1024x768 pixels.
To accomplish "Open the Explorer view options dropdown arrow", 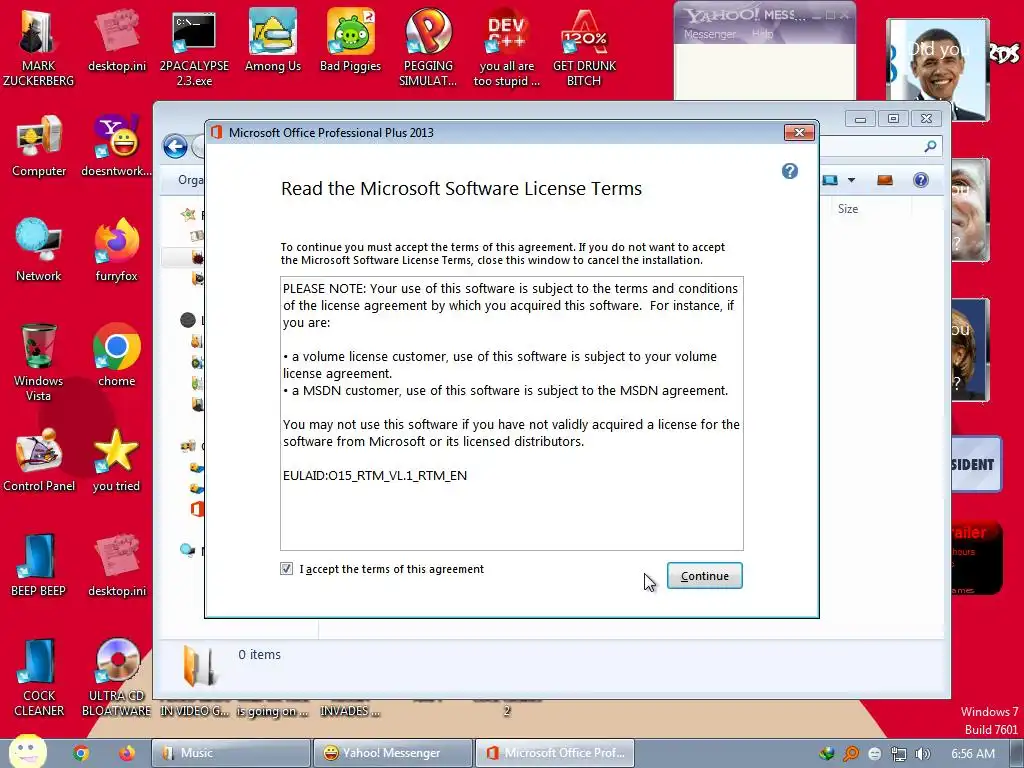I will pos(851,180).
